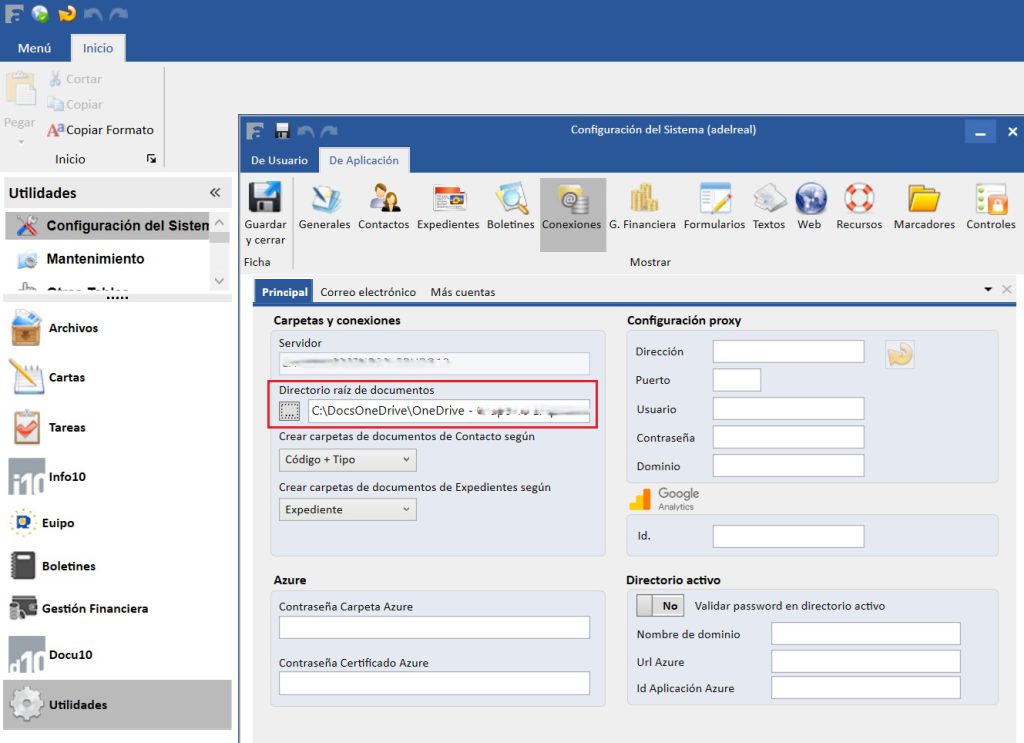This screenshot has width=1024, height=743.
Task: Switch to the De Usuario tab
Action: point(279,160)
